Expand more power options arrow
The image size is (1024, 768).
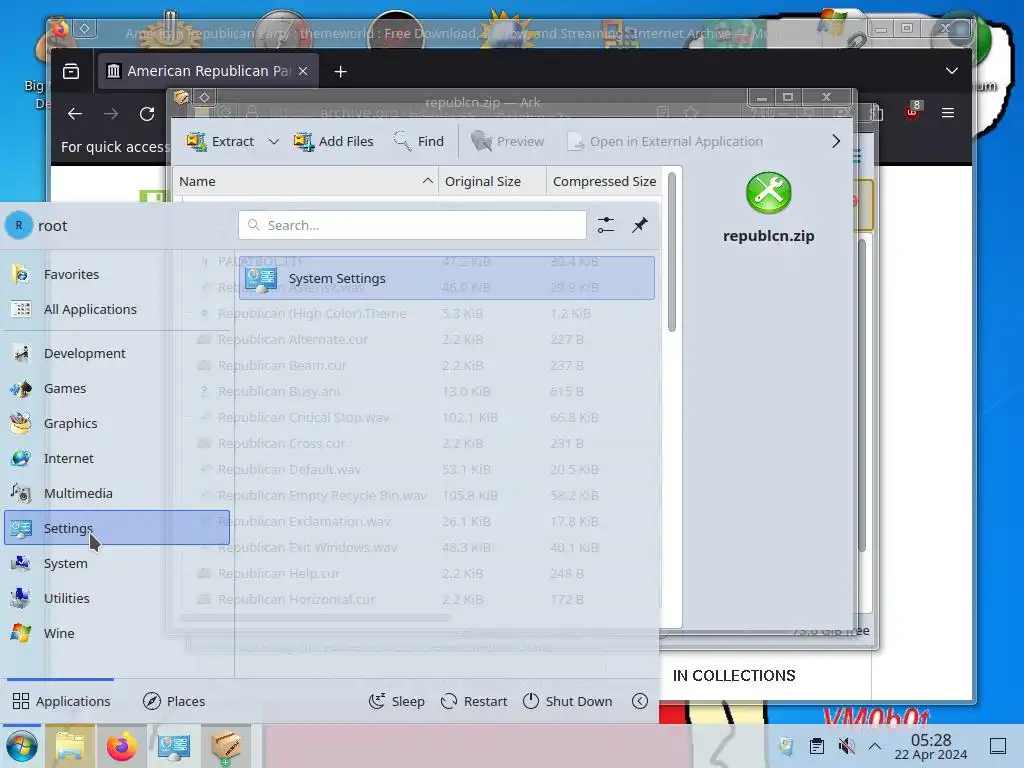640,701
